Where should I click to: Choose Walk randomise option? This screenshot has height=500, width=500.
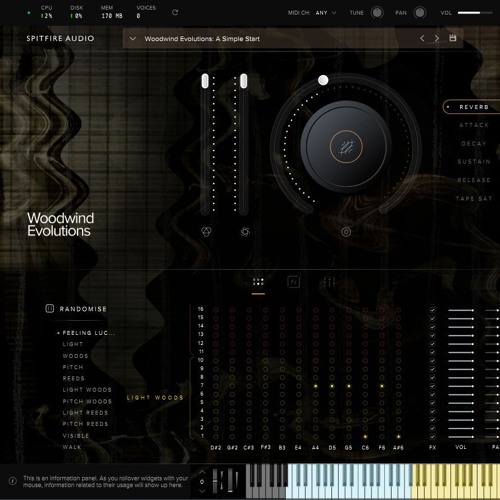(x=72, y=447)
